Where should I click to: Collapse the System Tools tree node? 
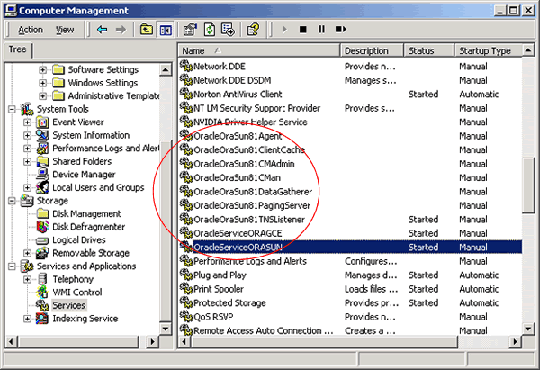point(12,109)
